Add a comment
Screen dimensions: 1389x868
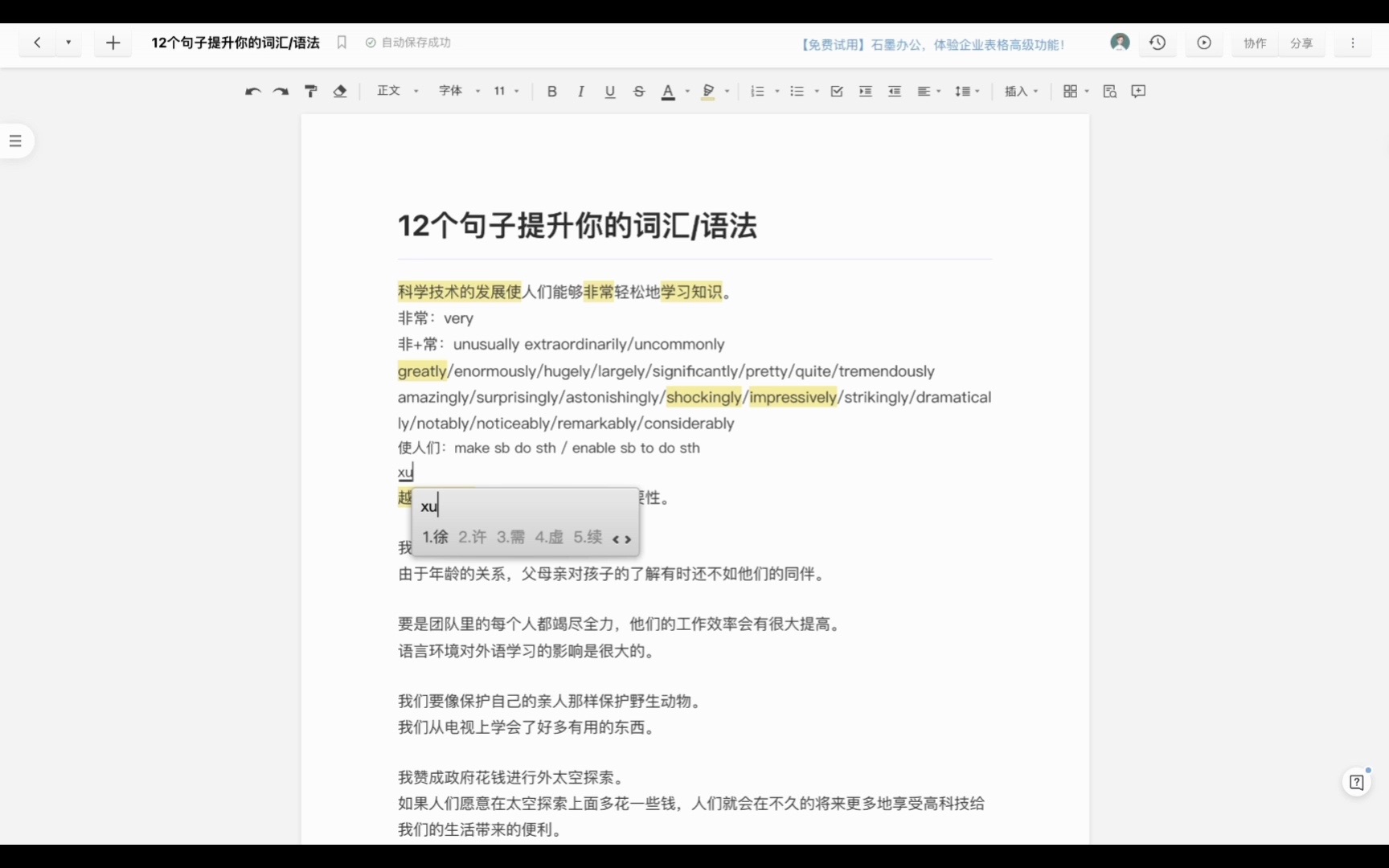[x=1138, y=92]
